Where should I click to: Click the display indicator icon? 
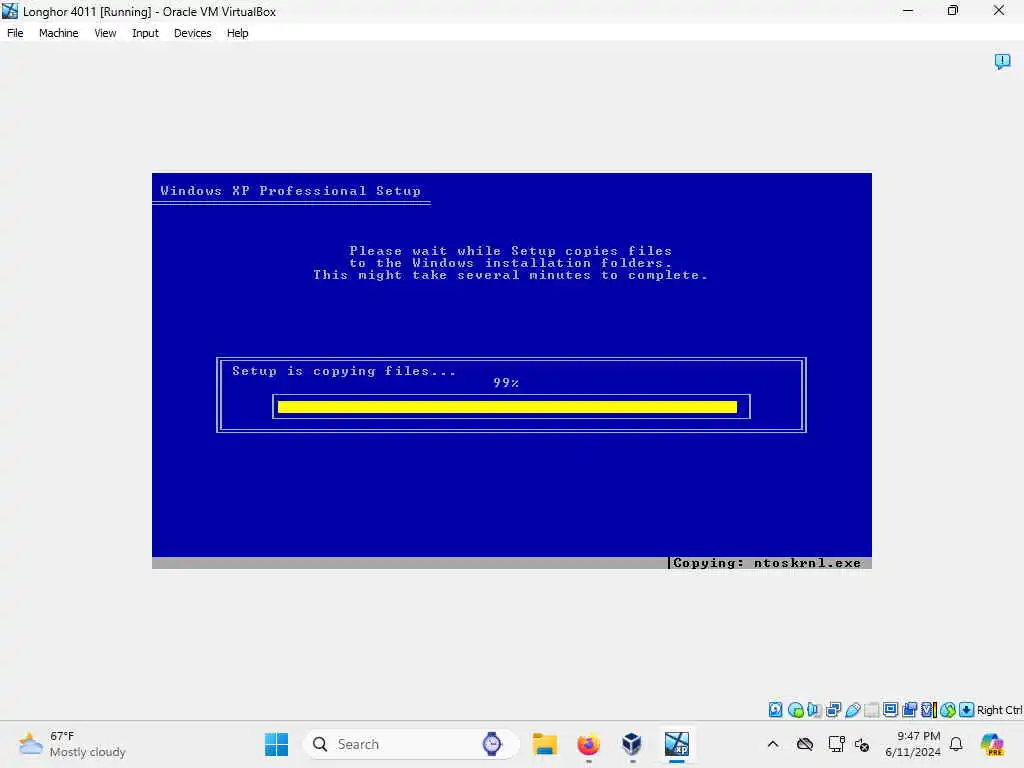[890, 709]
